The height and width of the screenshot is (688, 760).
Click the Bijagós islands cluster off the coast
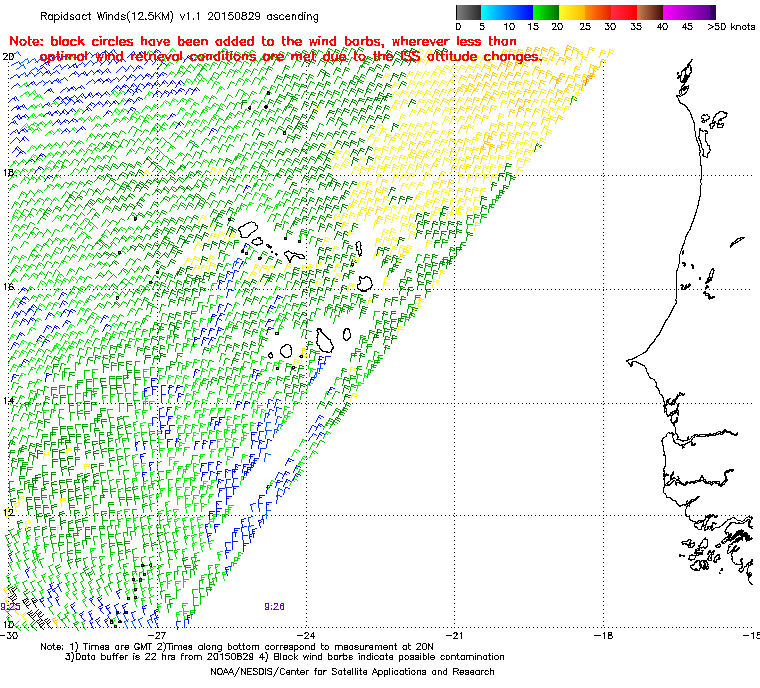click(702, 556)
